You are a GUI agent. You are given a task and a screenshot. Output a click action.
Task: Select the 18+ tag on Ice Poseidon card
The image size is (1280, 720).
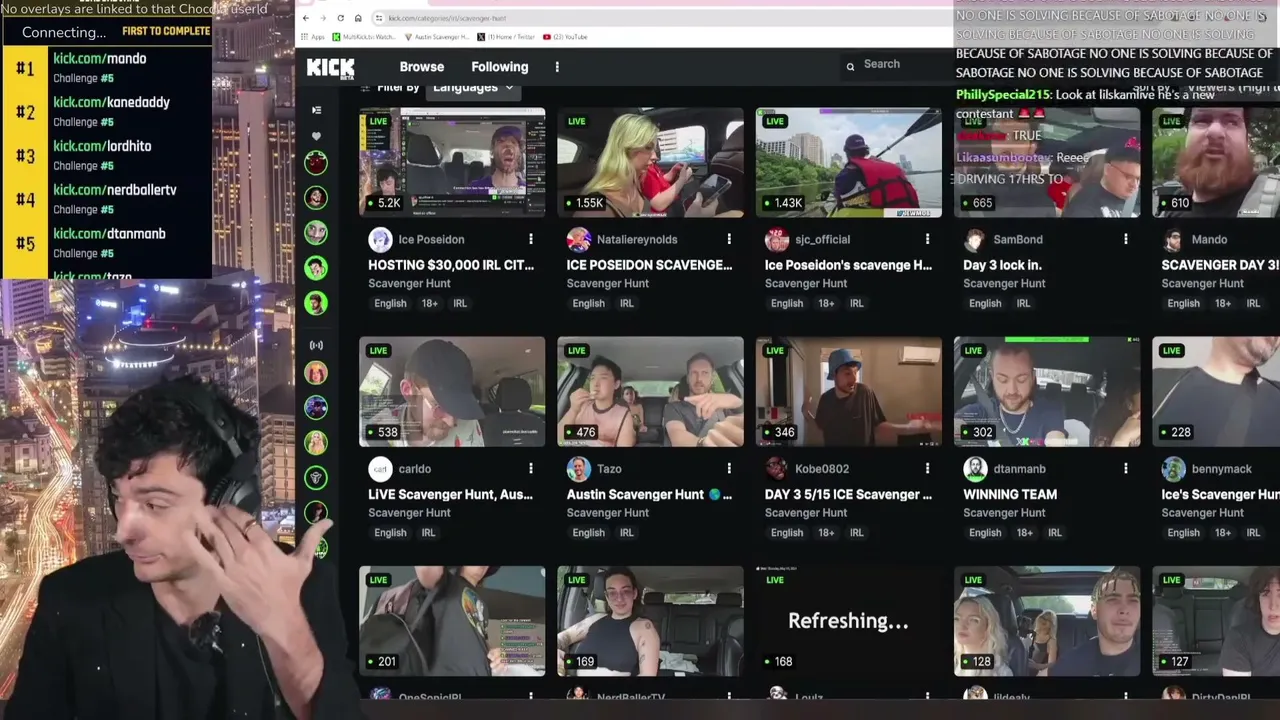tap(429, 303)
